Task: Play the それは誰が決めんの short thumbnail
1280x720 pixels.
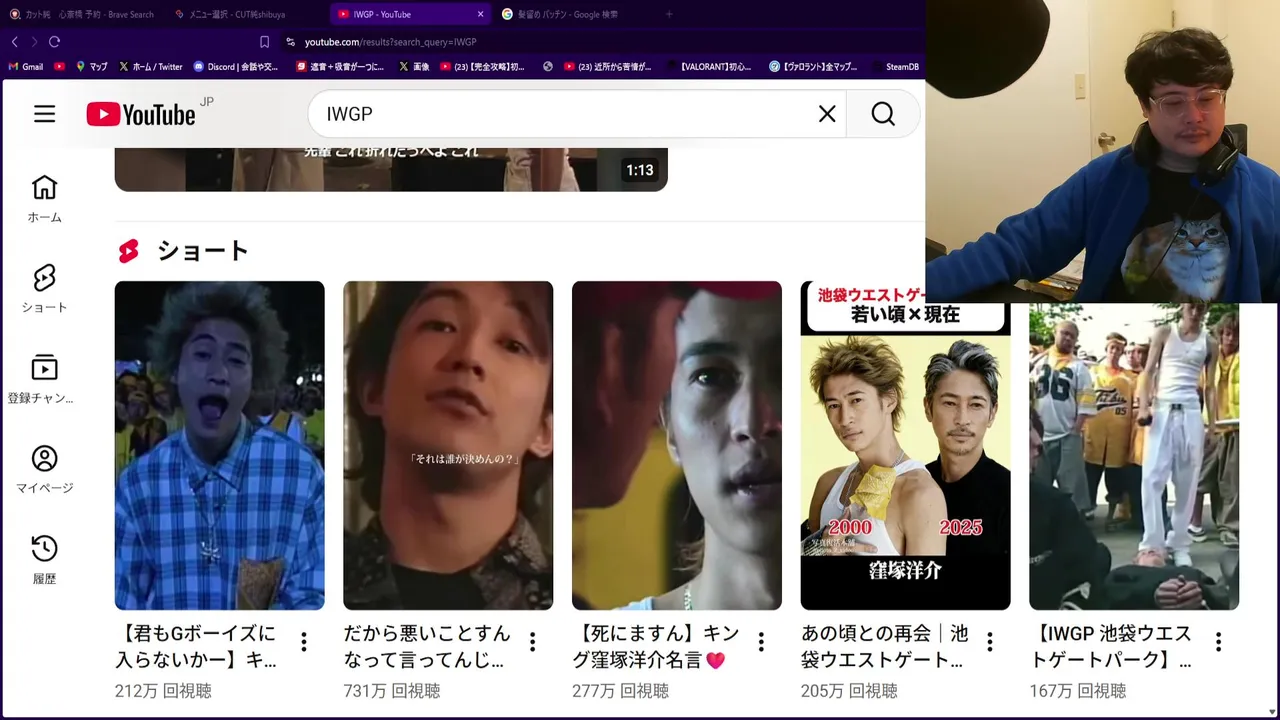Action: coord(448,445)
